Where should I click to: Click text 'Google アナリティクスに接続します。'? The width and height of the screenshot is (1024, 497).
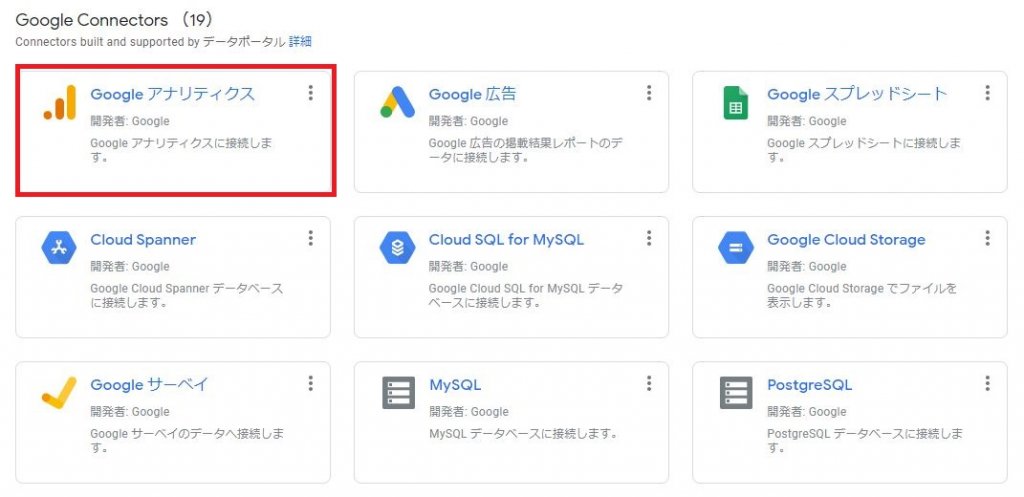[x=181, y=151]
